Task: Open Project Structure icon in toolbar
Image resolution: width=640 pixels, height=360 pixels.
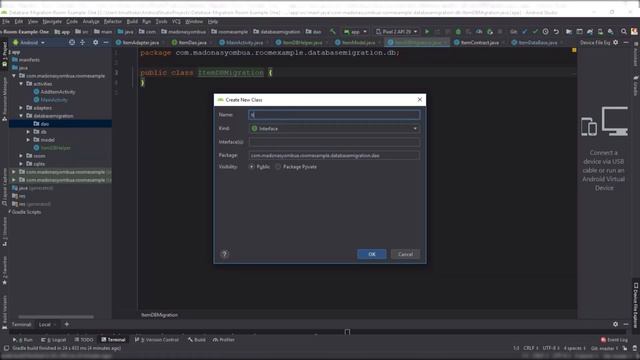Action: point(569,31)
